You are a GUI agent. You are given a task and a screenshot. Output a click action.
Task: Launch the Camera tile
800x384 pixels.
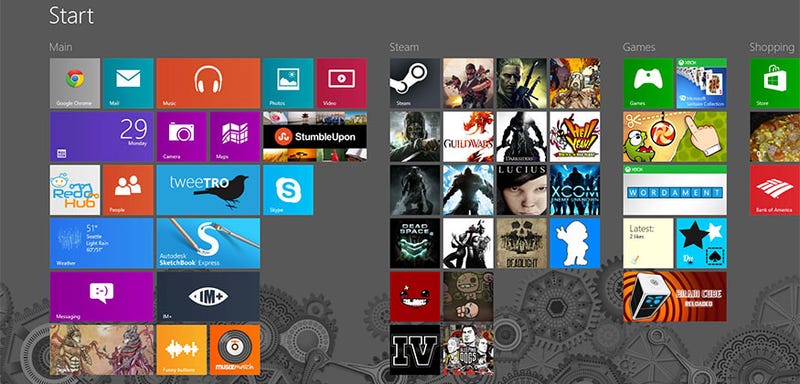[x=182, y=137]
